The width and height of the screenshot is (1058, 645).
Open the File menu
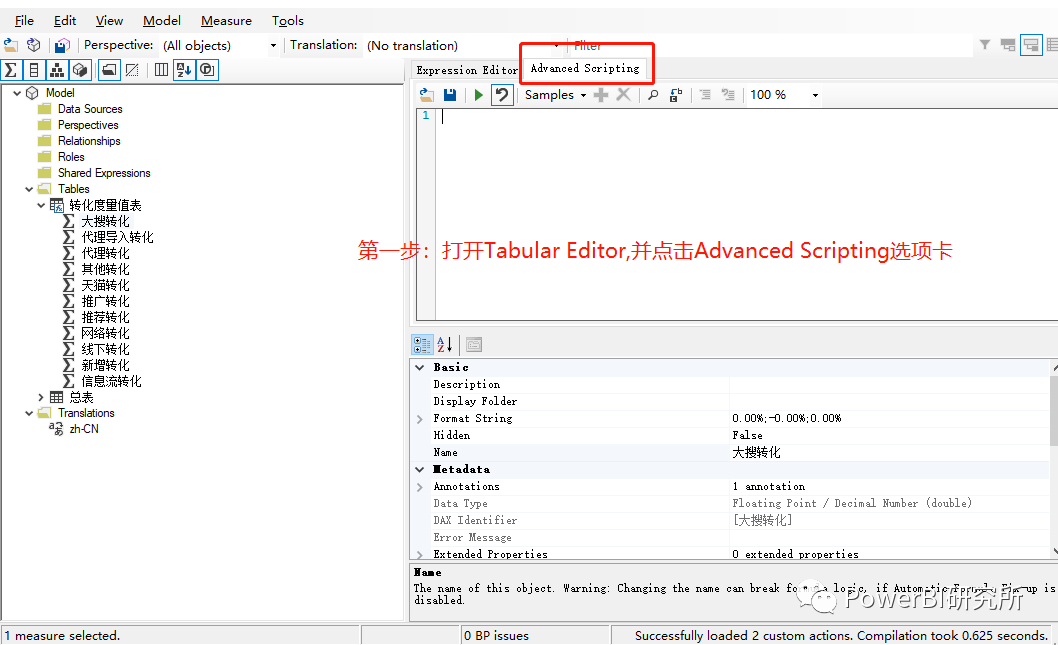coord(24,21)
